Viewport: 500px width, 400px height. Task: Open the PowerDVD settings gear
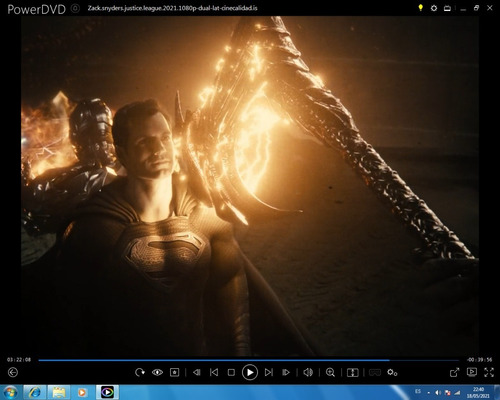point(434,8)
